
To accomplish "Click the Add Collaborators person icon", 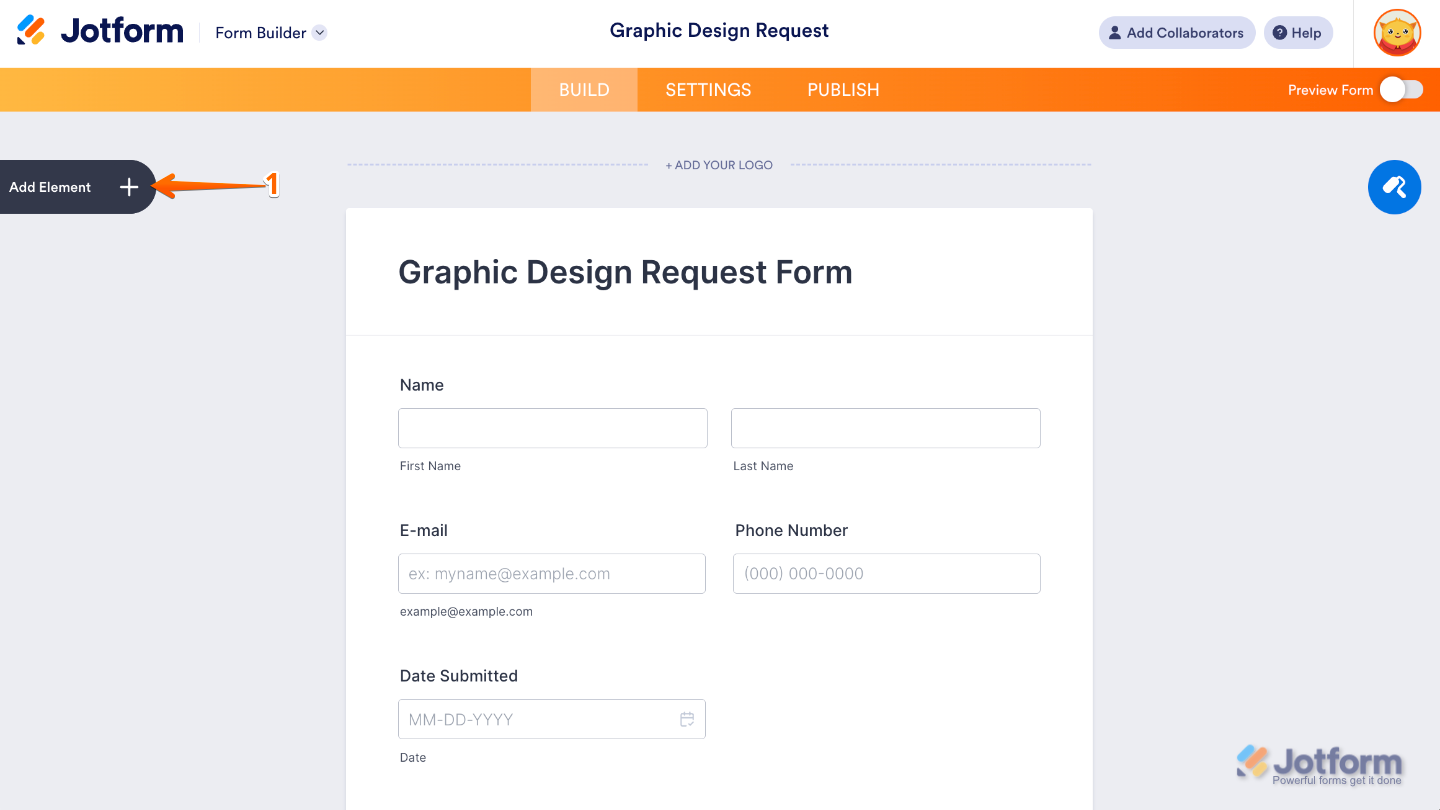I will pyautogui.click(x=1113, y=32).
